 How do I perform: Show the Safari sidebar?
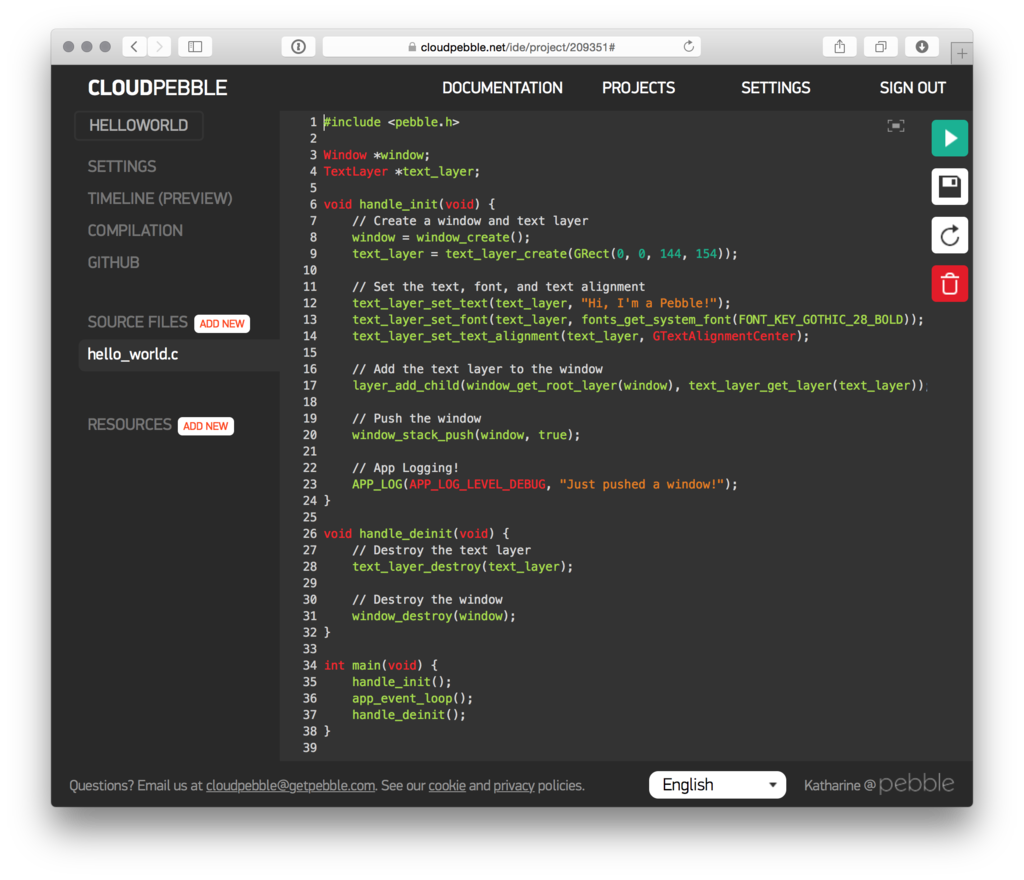point(195,46)
